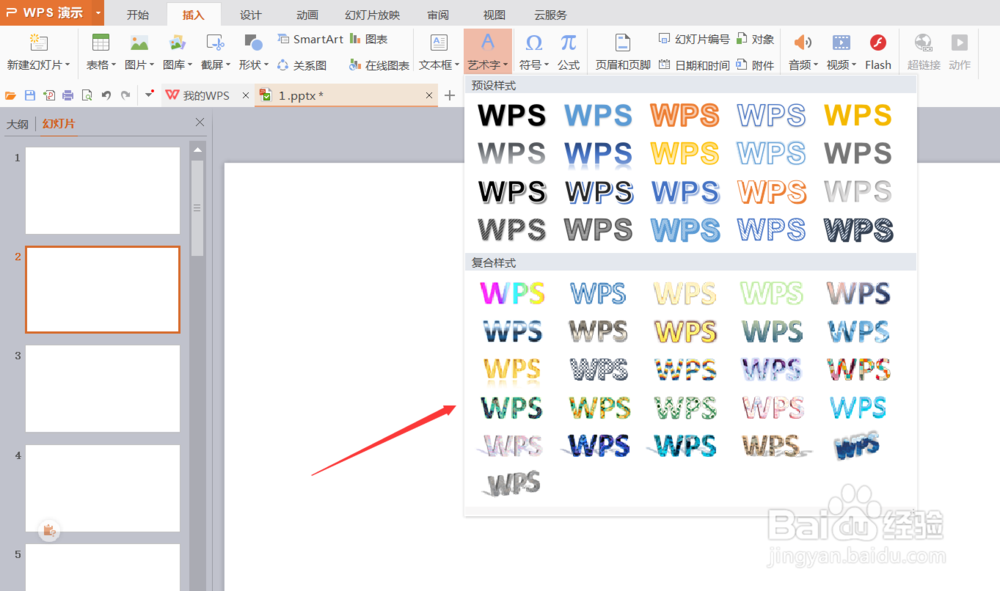Pick the solid yellow preset WPS WordArt
Viewport: 1000px width, 591px height.
pyautogui.click(x=858, y=115)
